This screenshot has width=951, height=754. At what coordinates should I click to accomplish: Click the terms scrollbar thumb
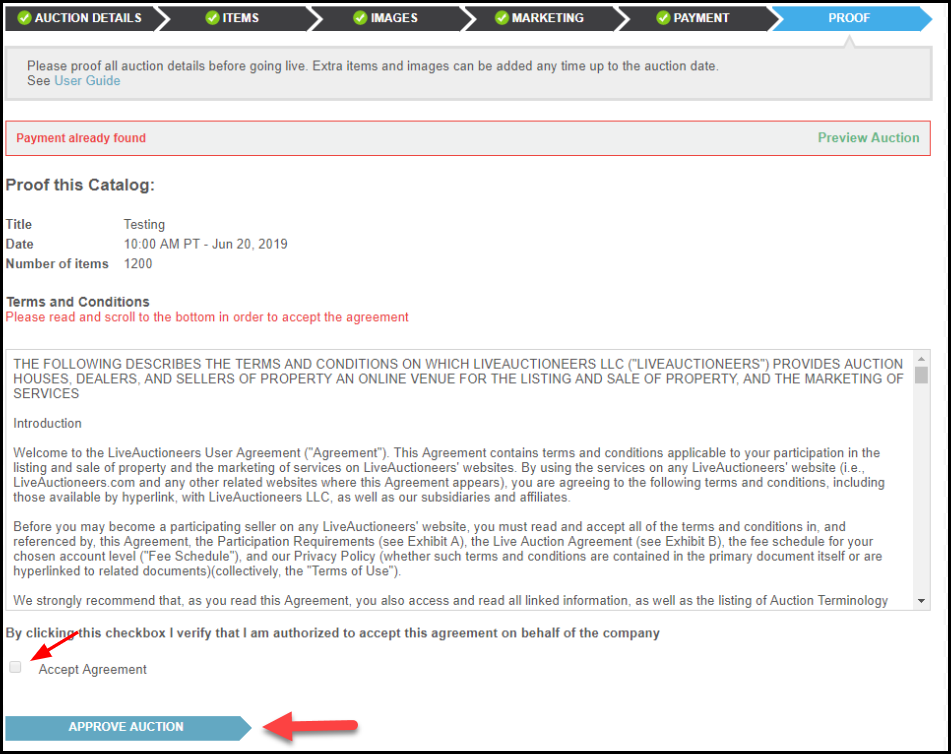(x=921, y=375)
